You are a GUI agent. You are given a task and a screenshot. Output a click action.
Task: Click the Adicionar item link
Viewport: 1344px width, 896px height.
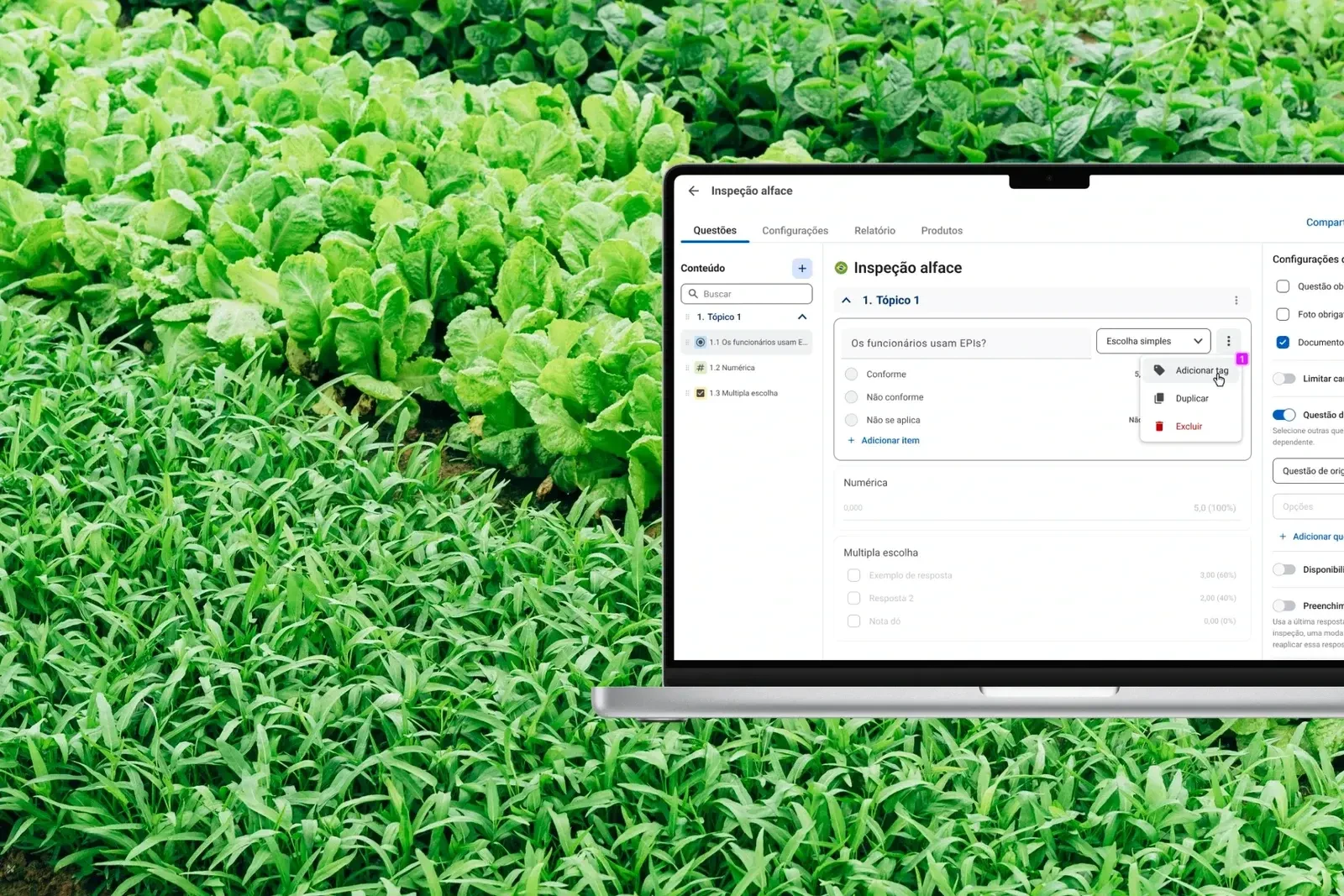tap(890, 441)
